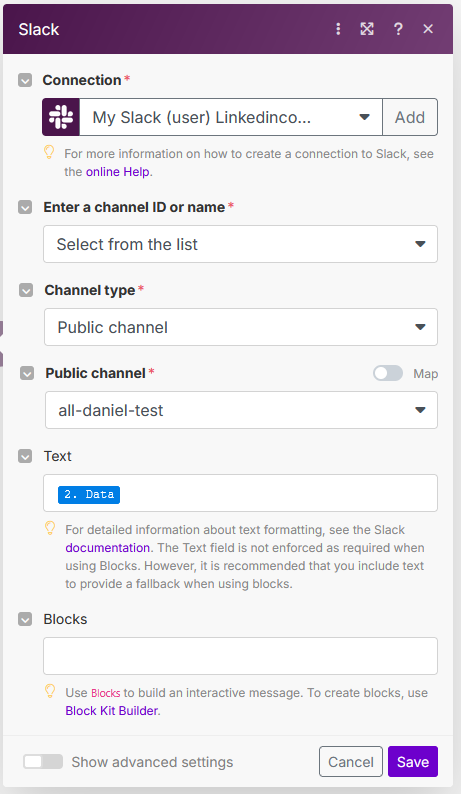Collapse the Public channel field chevron

27,373
